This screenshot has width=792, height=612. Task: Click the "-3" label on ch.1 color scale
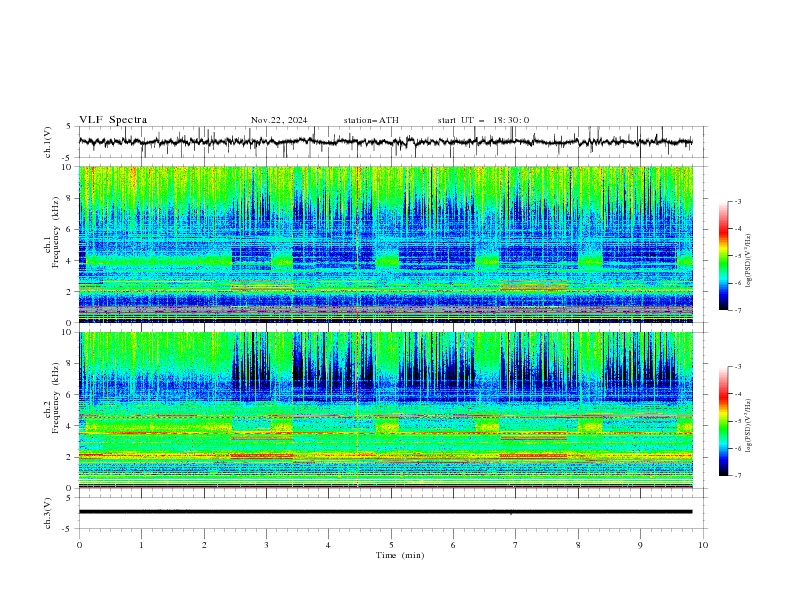click(737, 201)
